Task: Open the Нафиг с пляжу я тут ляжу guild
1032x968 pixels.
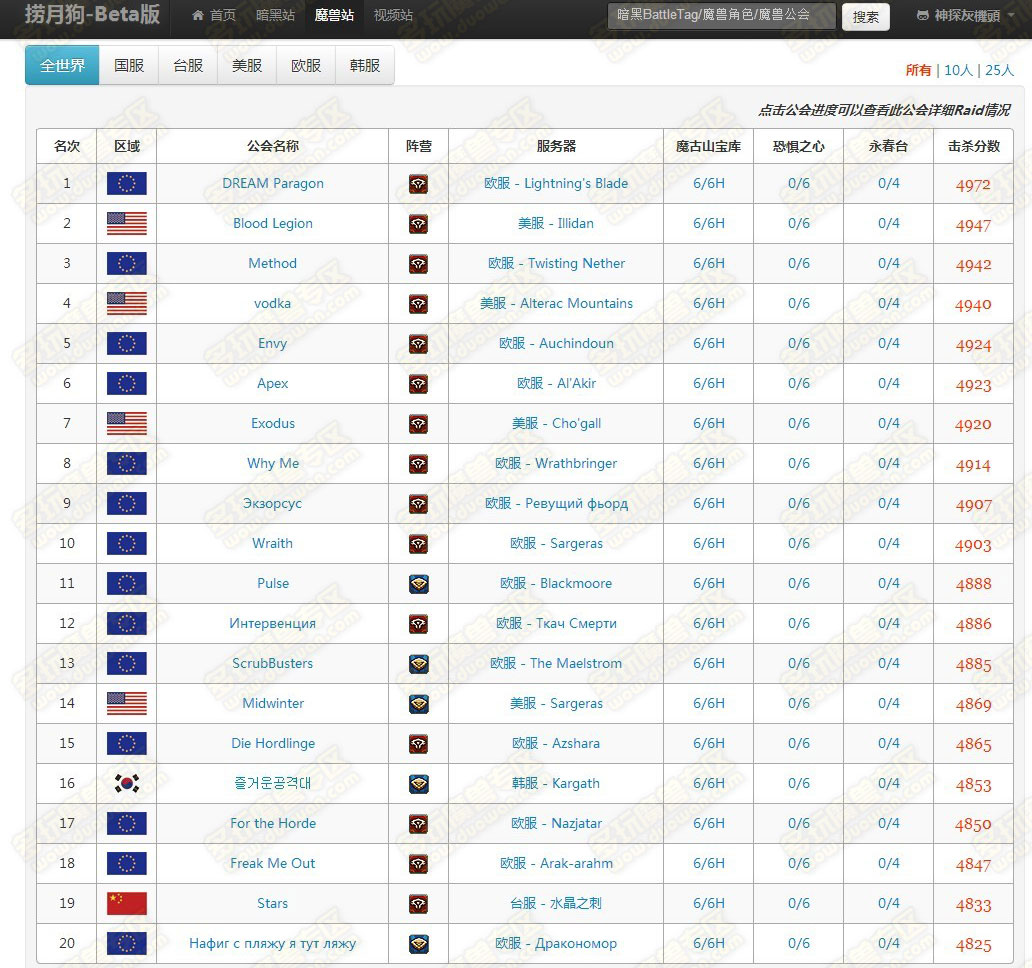Action: 272,944
